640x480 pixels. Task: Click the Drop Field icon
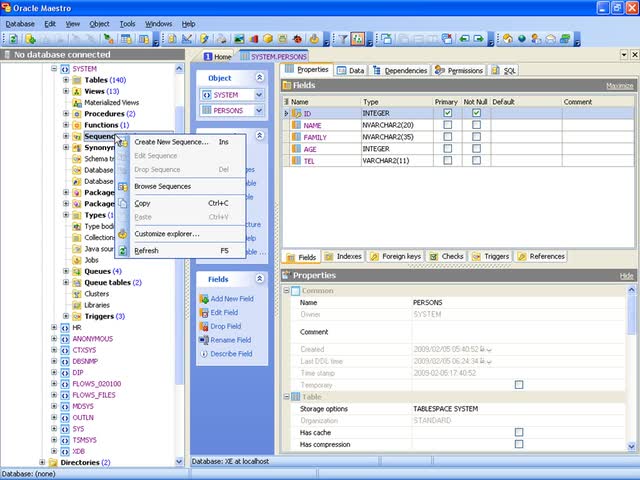204,326
